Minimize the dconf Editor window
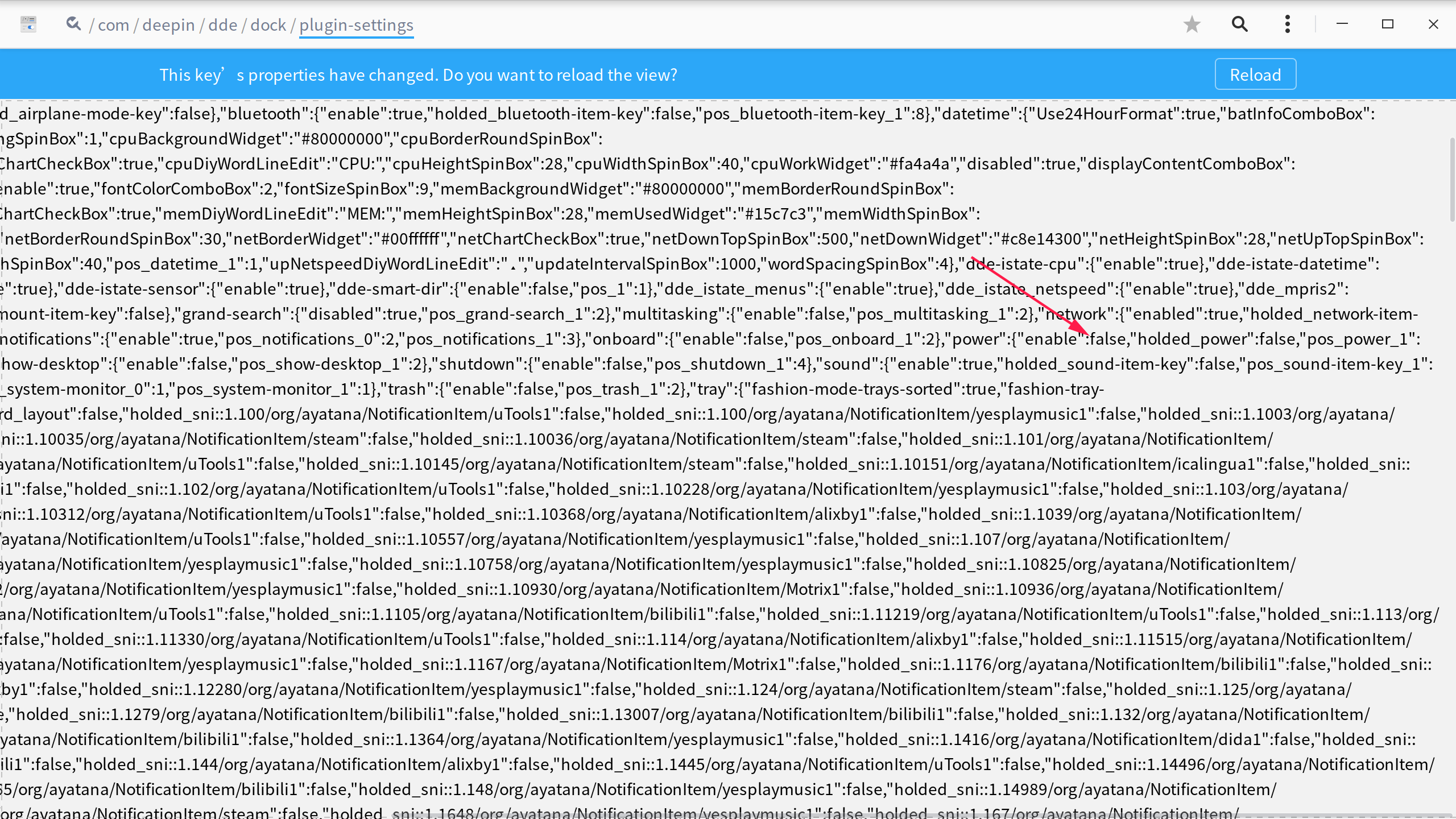1456x819 pixels. tap(1342, 24)
